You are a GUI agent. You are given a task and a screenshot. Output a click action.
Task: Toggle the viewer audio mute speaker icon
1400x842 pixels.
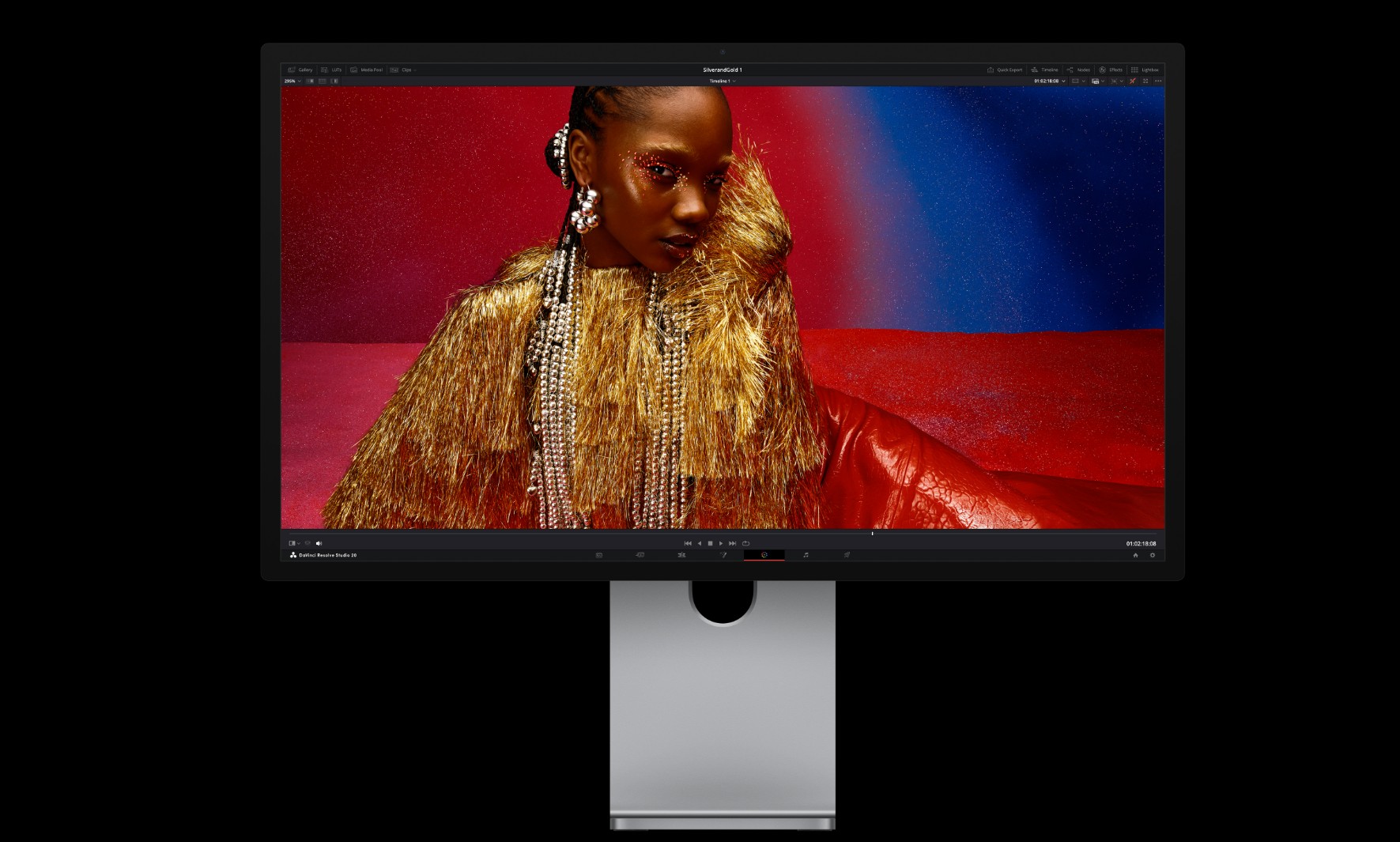pos(319,543)
